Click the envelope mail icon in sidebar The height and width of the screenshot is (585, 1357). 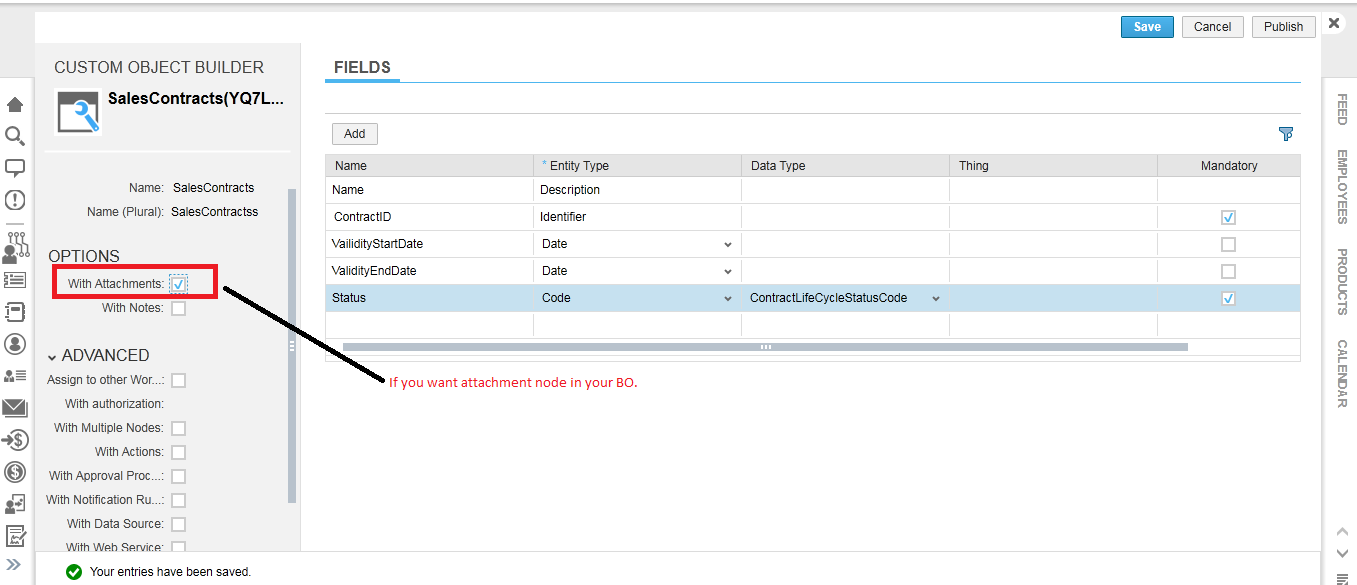[15, 407]
